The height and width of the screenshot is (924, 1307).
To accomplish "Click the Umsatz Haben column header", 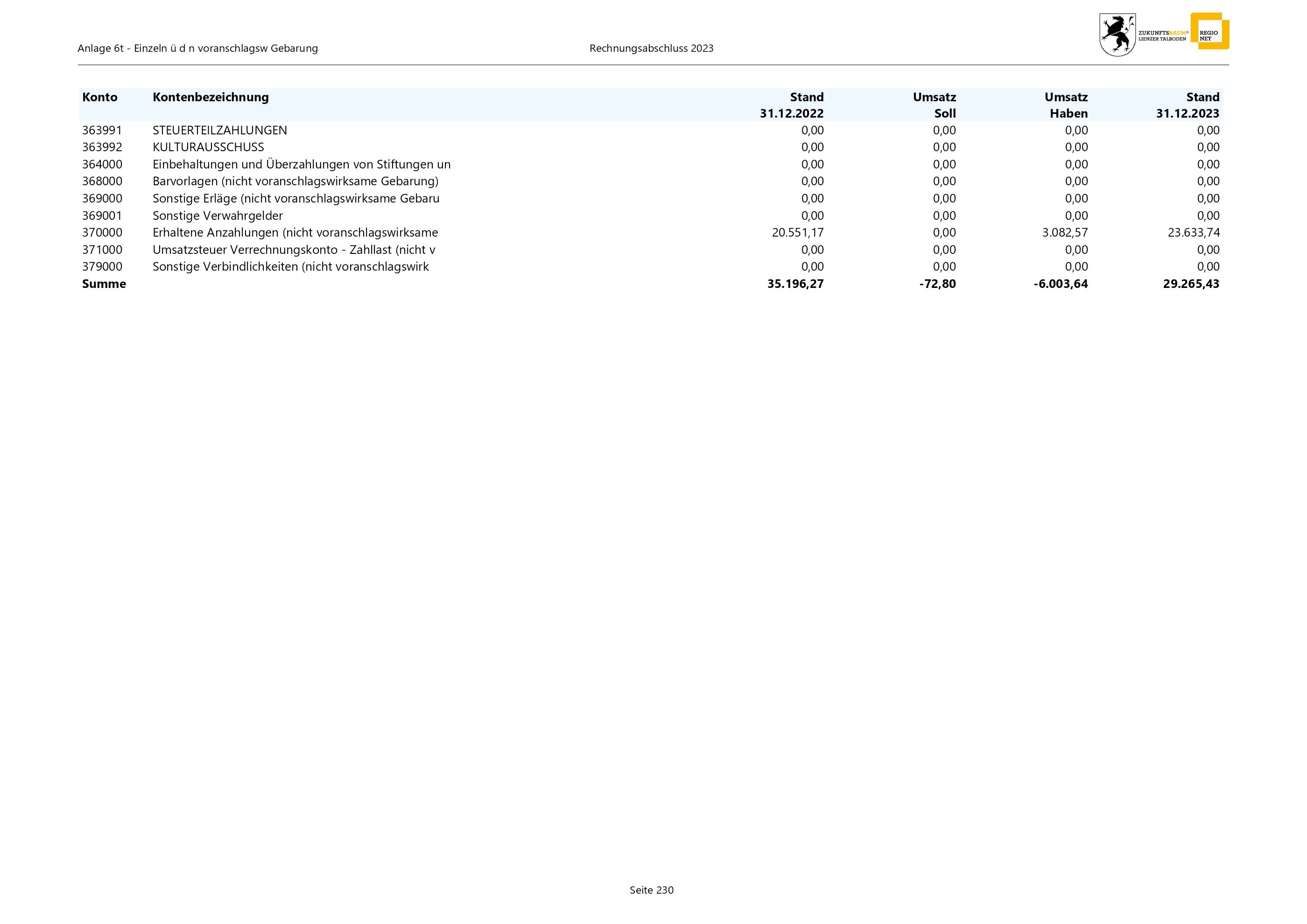I will pyautogui.click(x=1066, y=105).
